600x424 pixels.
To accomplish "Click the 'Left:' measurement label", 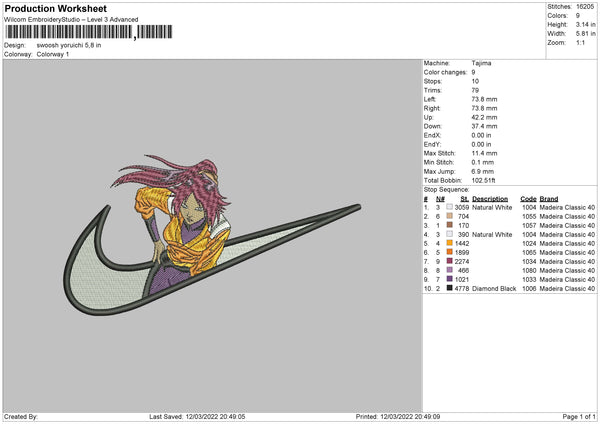I will point(430,99).
